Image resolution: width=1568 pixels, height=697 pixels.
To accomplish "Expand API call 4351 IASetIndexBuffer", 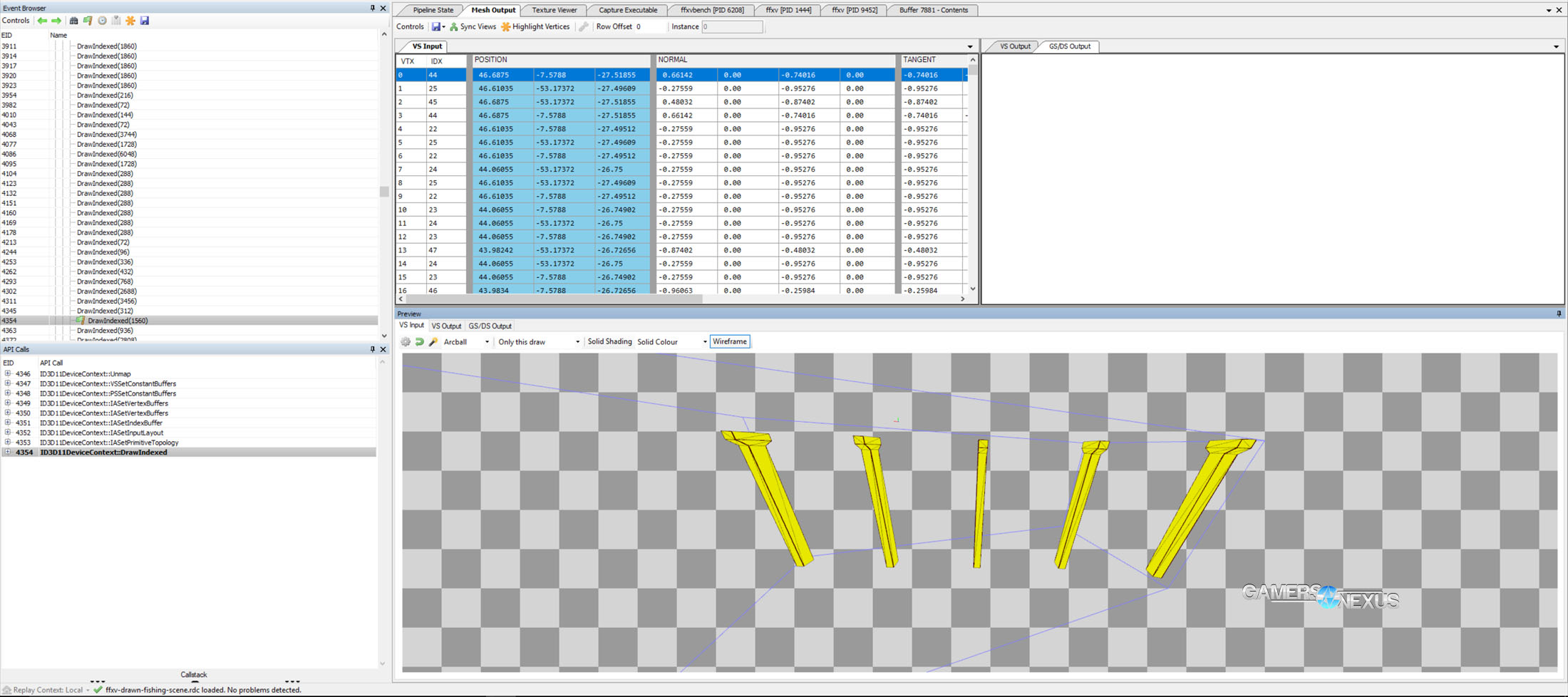I will click(x=8, y=423).
